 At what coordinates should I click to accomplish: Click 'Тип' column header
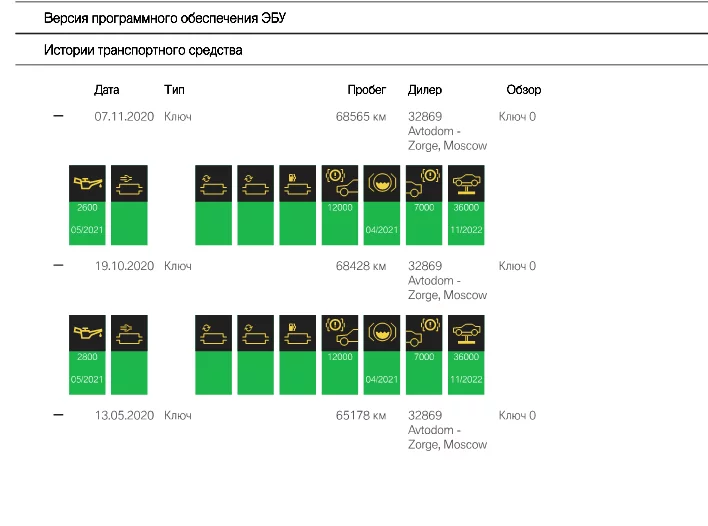click(x=174, y=89)
